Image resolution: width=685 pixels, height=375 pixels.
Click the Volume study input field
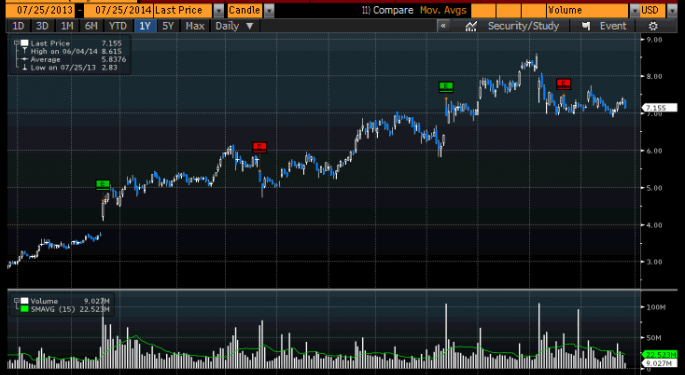pyautogui.click(x=588, y=10)
